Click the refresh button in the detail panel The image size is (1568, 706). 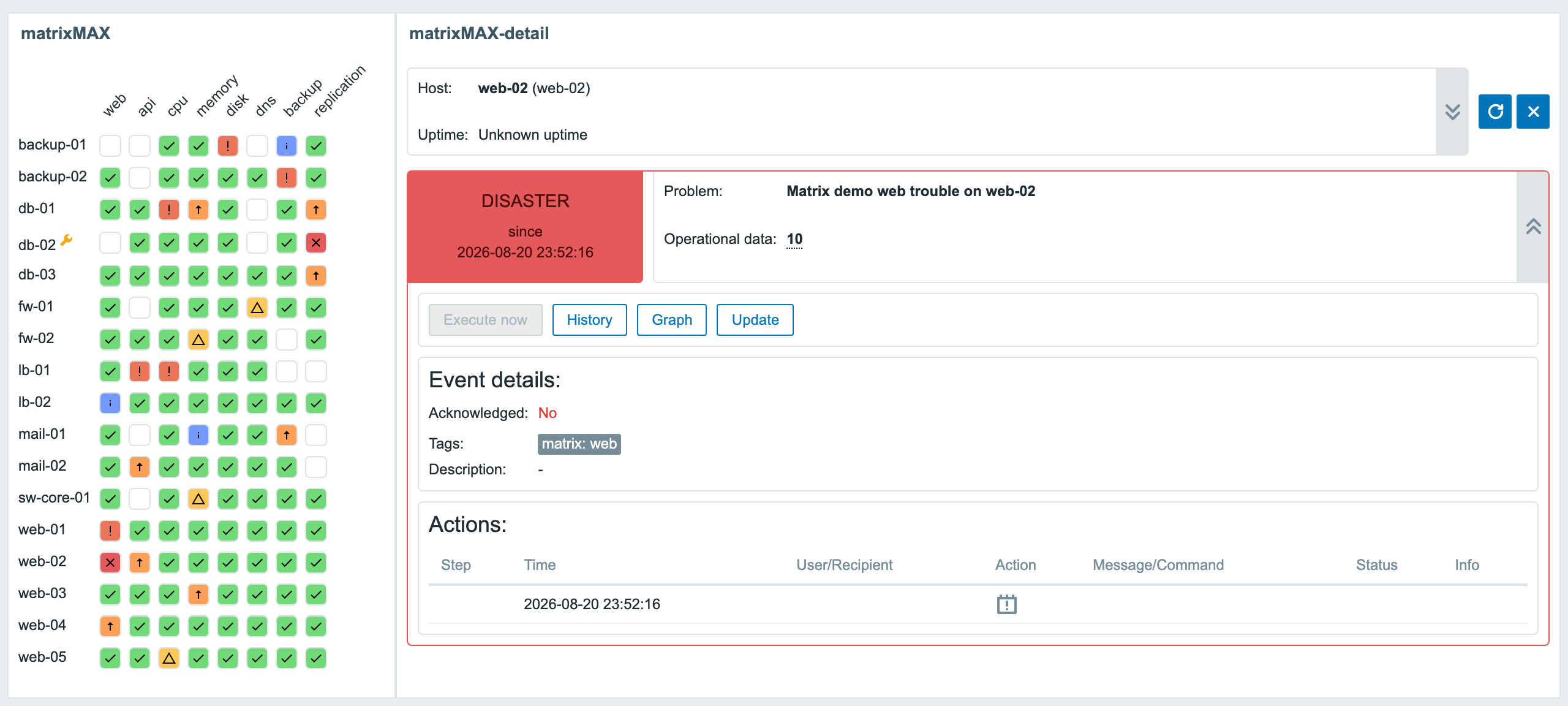pos(1494,112)
